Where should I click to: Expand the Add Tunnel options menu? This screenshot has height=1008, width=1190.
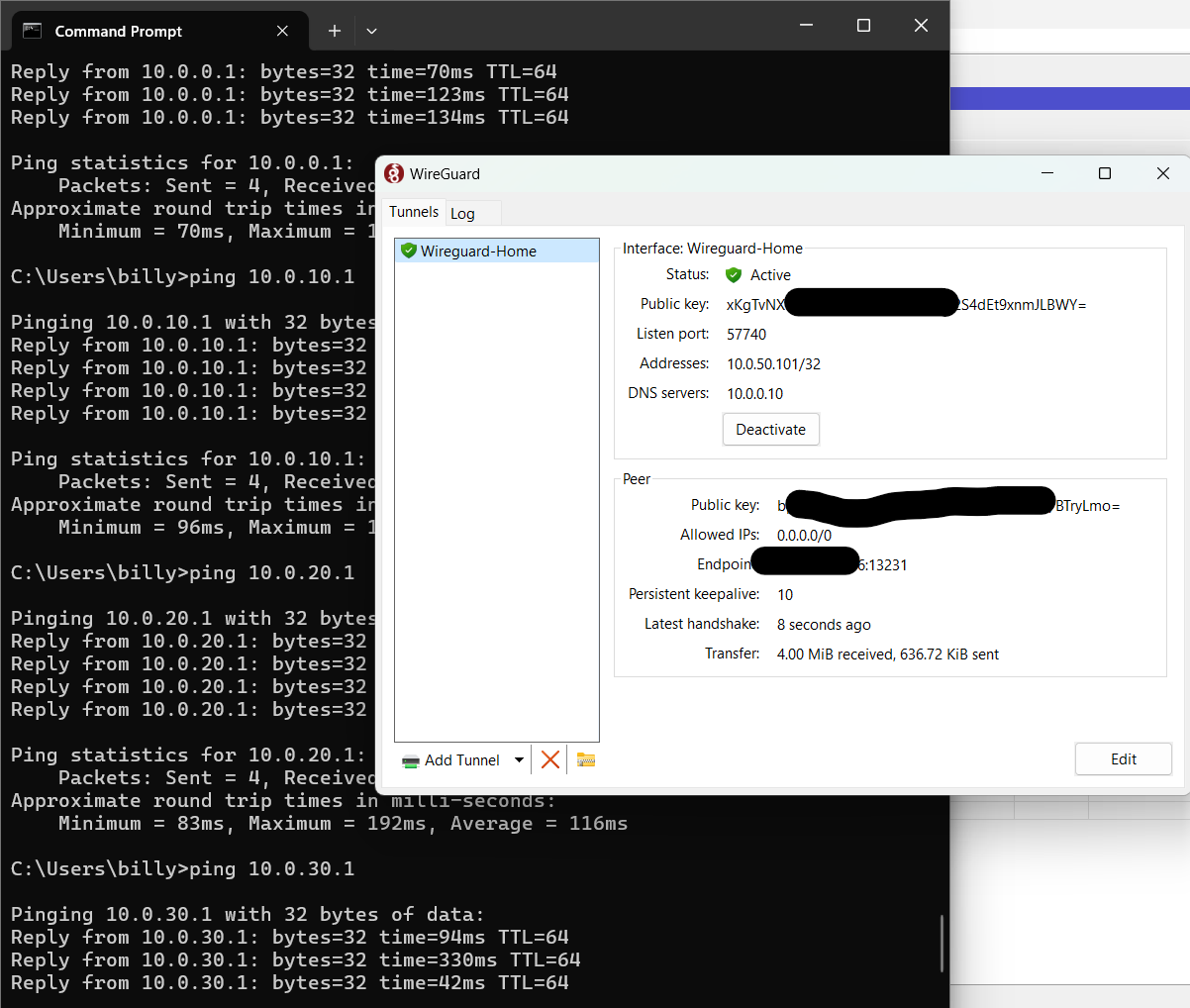(x=519, y=759)
